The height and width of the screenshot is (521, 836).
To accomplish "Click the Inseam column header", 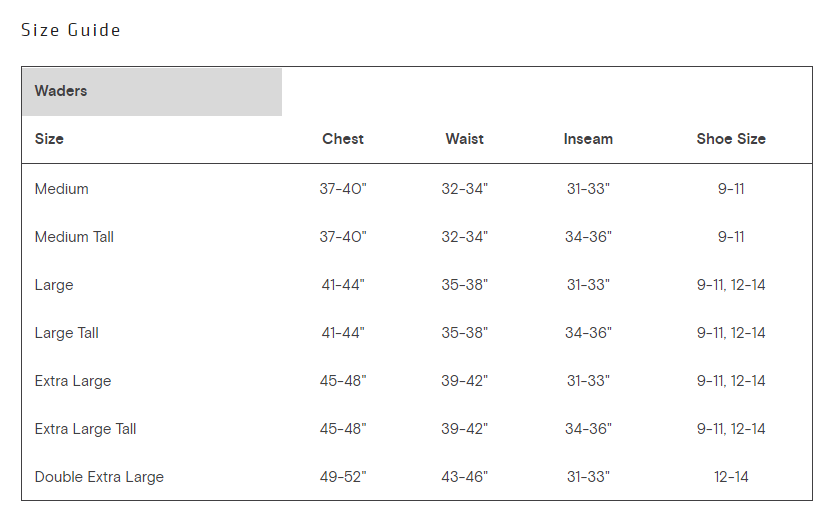I will [x=588, y=139].
